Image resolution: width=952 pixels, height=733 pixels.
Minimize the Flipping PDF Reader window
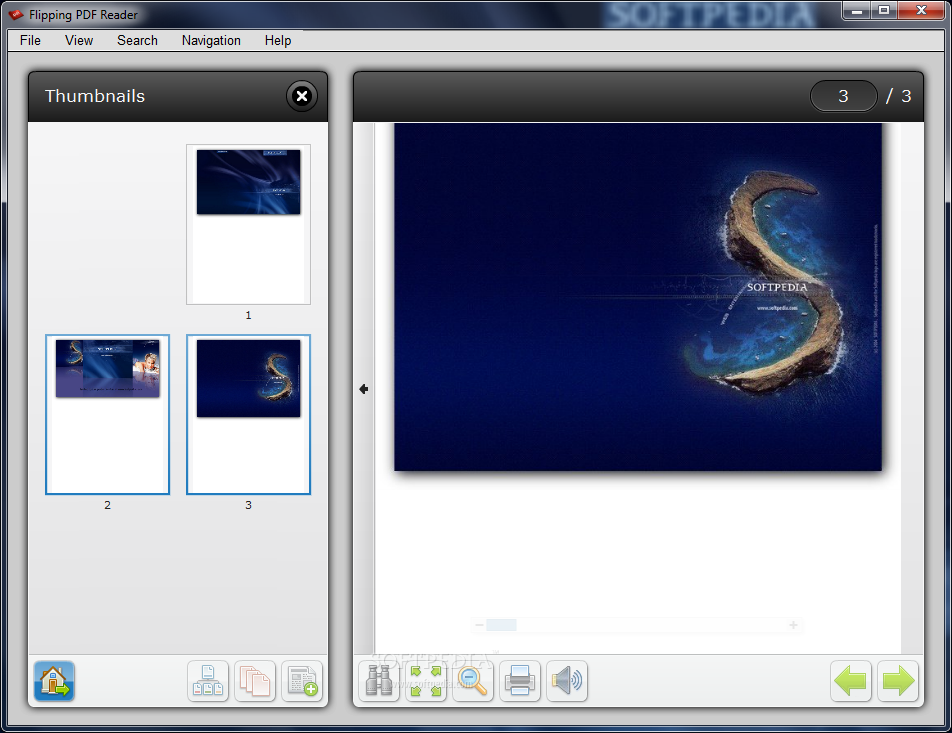tap(857, 11)
